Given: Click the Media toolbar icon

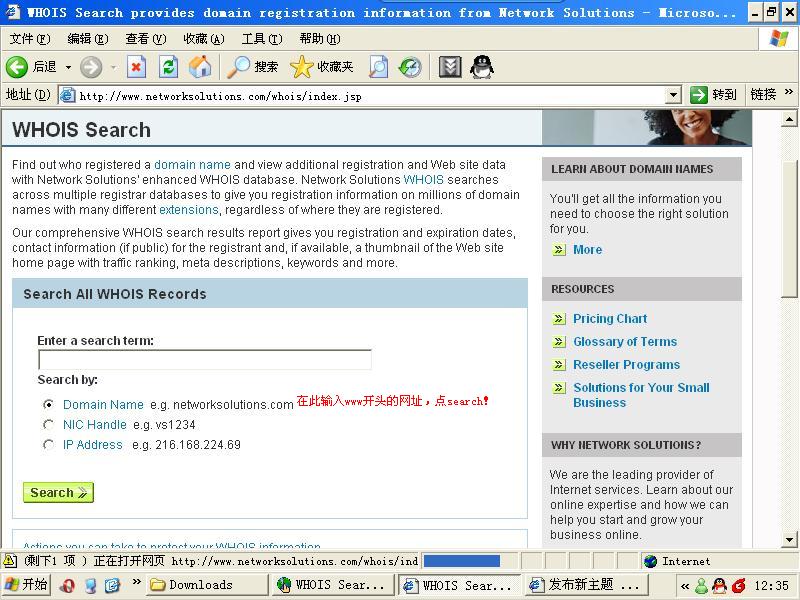Looking at the screenshot, I should [x=379, y=67].
